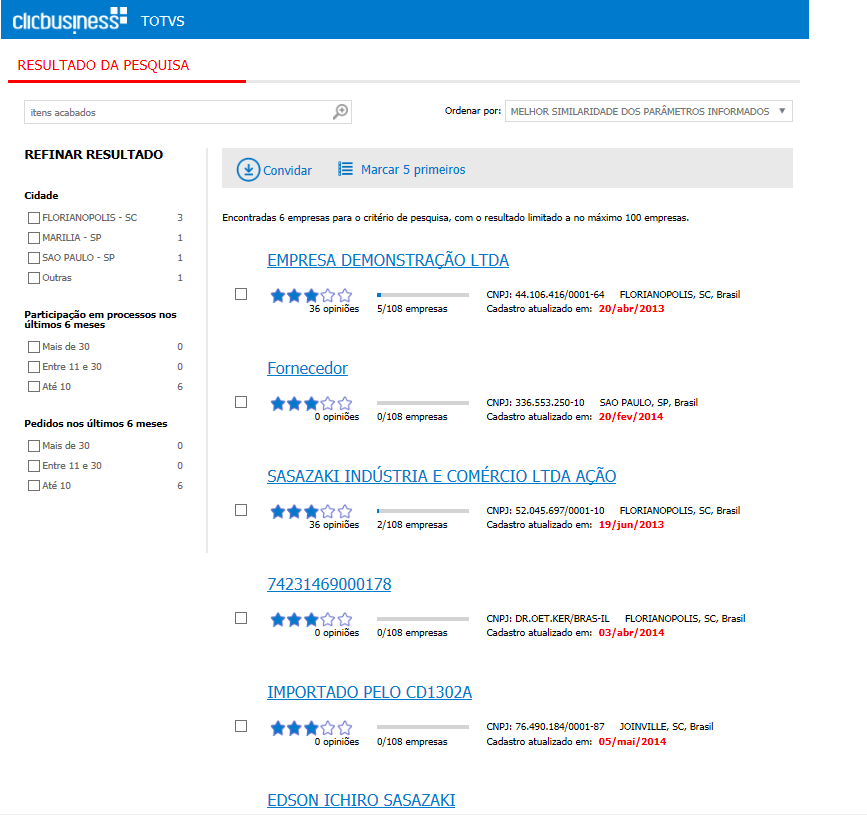This screenshot has width=867, height=815.
Task: Click CNPJ: 336.553.250-10 text
Action: [x=535, y=403]
